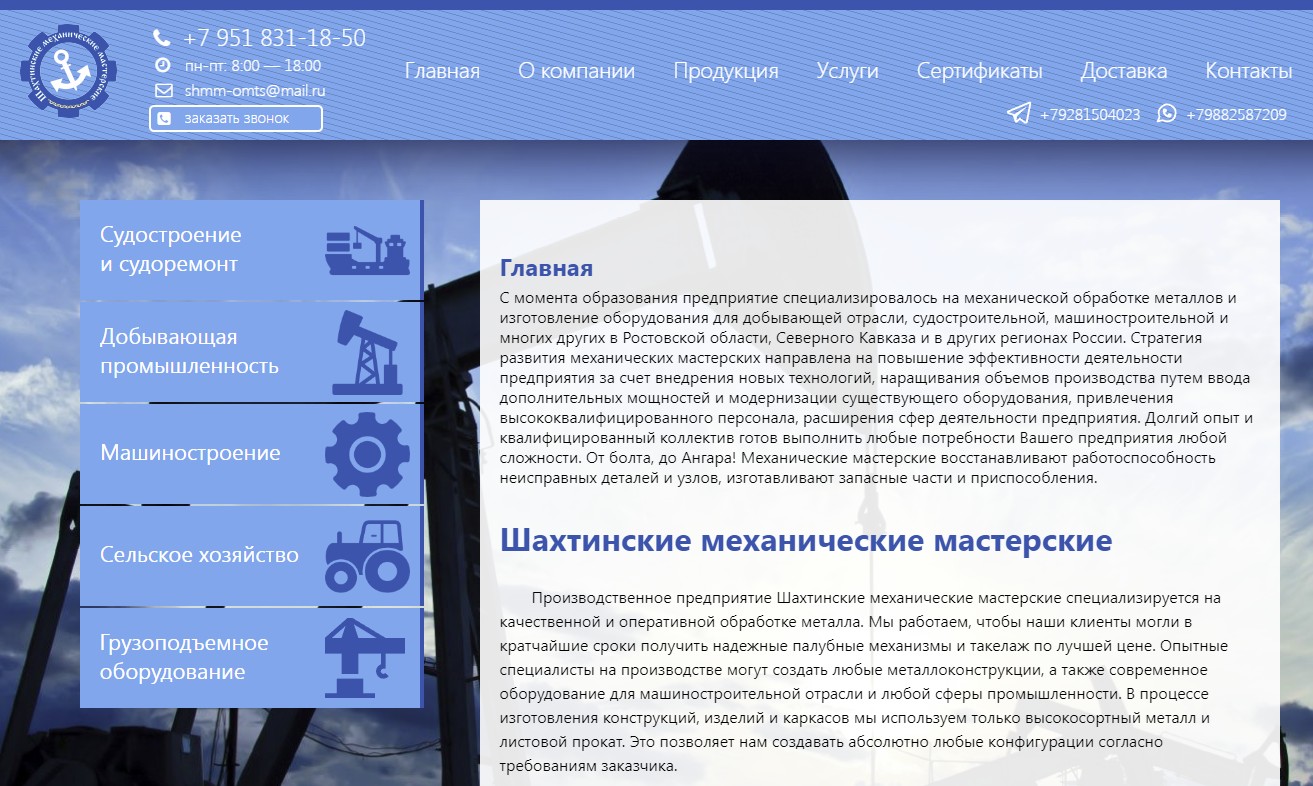Click the small Главная heading in content
The width and height of the screenshot is (1313, 786).
pyautogui.click(x=546, y=268)
